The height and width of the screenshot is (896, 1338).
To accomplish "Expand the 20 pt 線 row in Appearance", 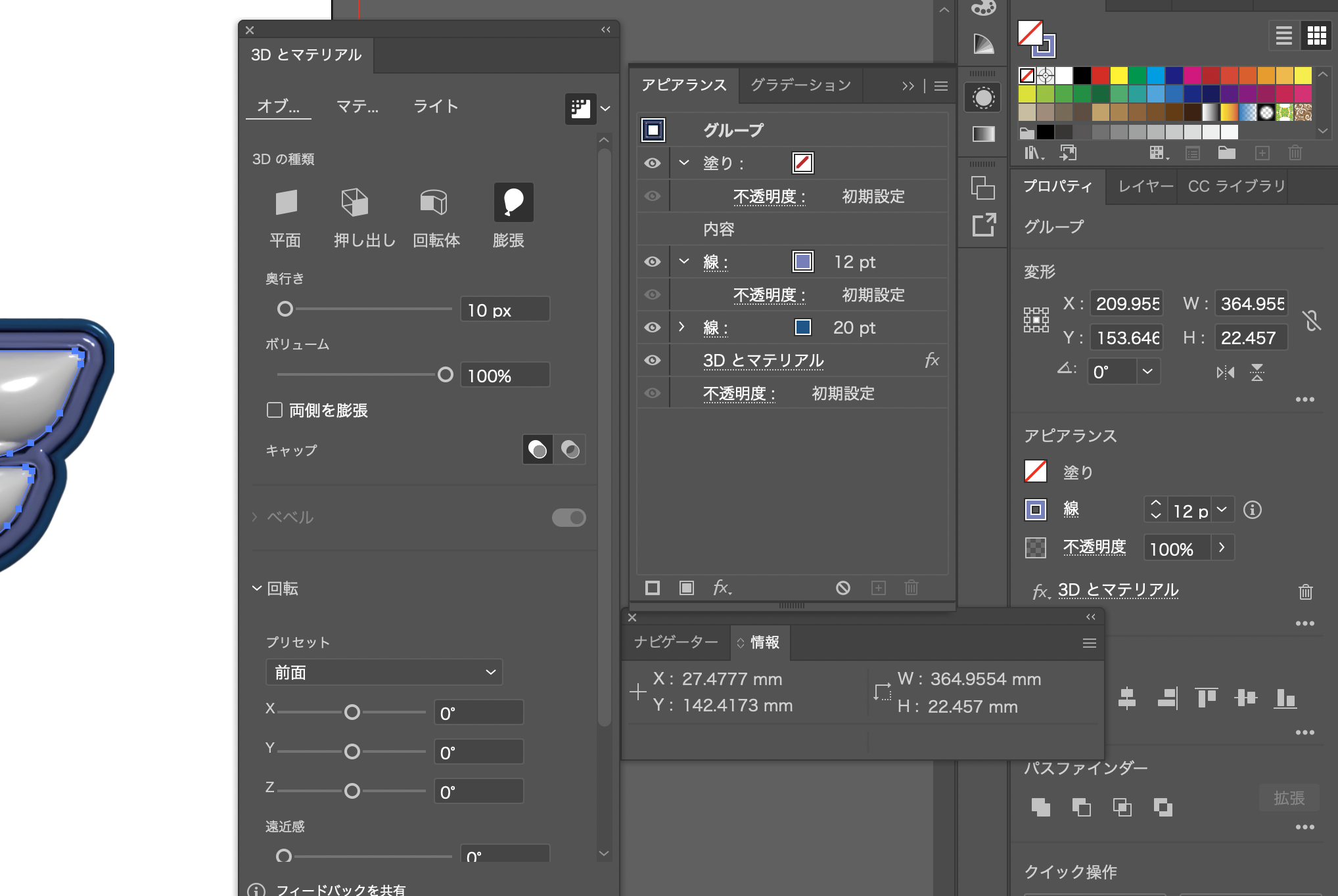I will (681, 327).
